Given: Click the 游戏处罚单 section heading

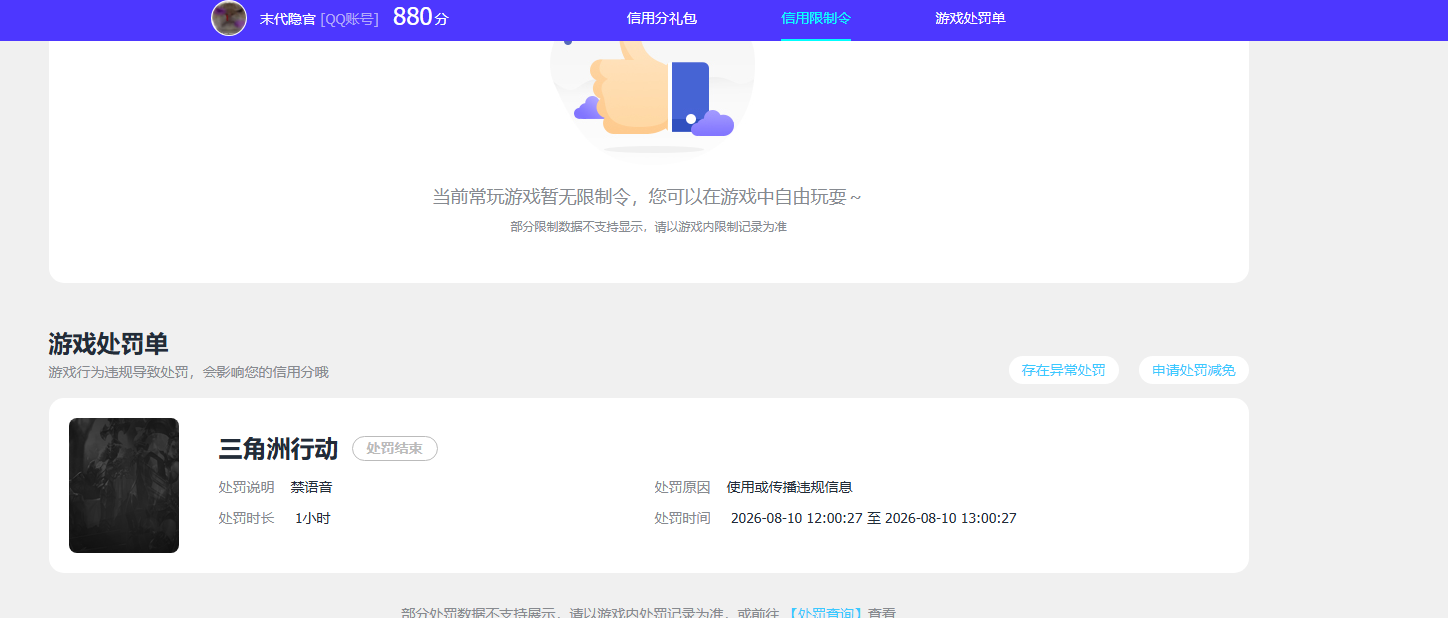Looking at the screenshot, I should tap(108, 344).
